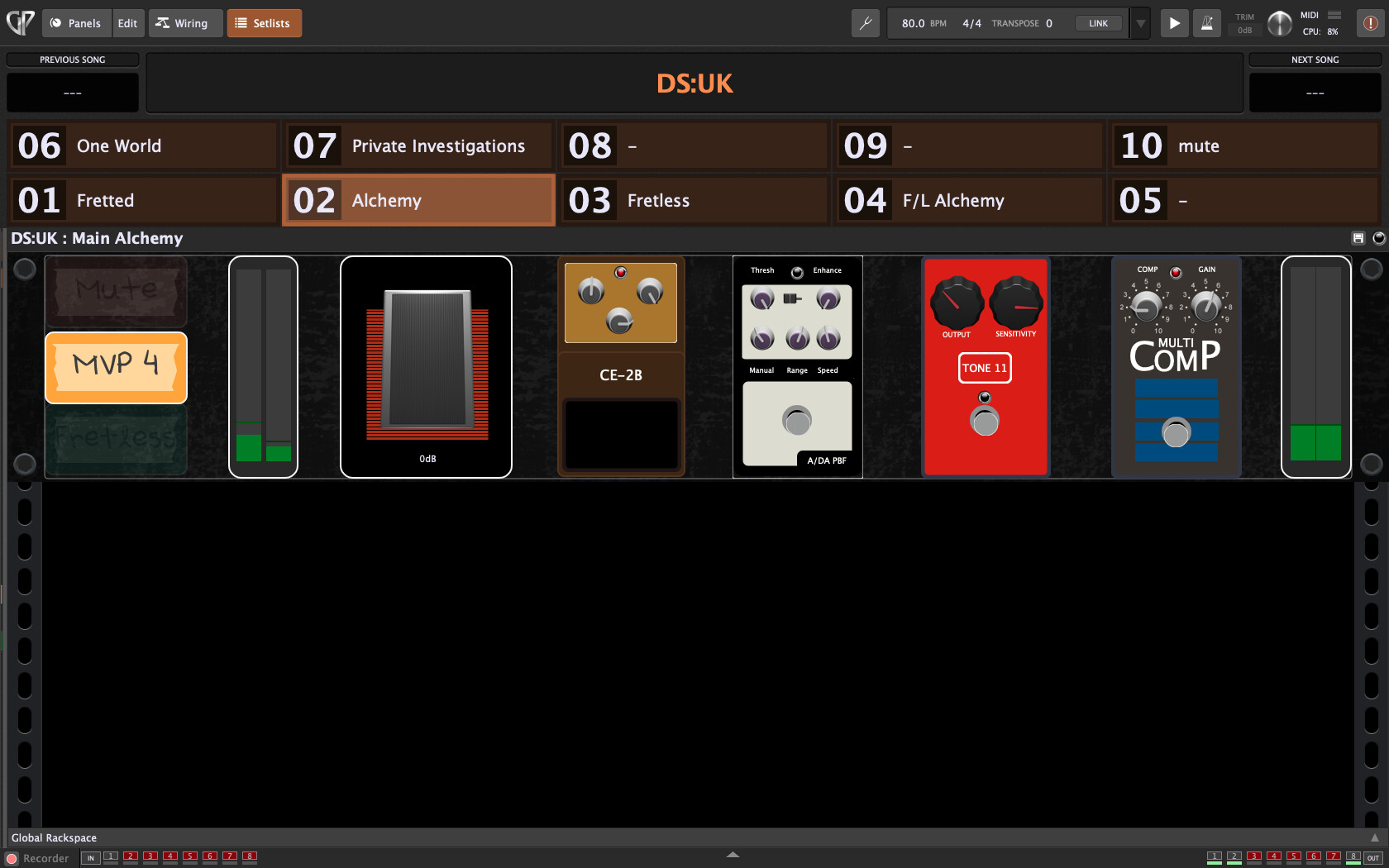Click the TRIM 0dB value field

click(x=1244, y=31)
